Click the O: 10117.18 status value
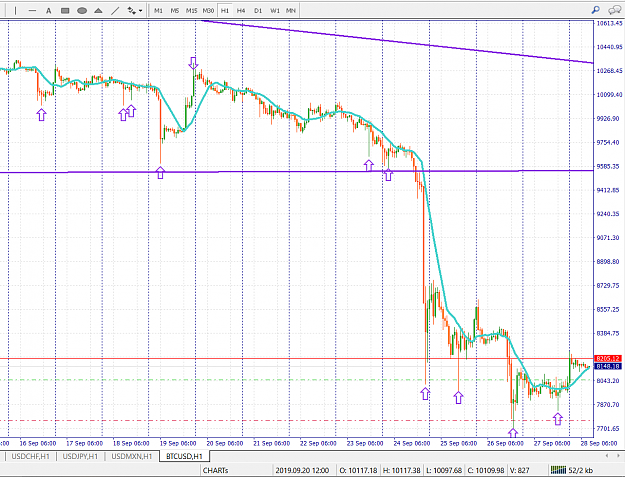Viewport: 625px width, 477px height. [x=358, y=470]
